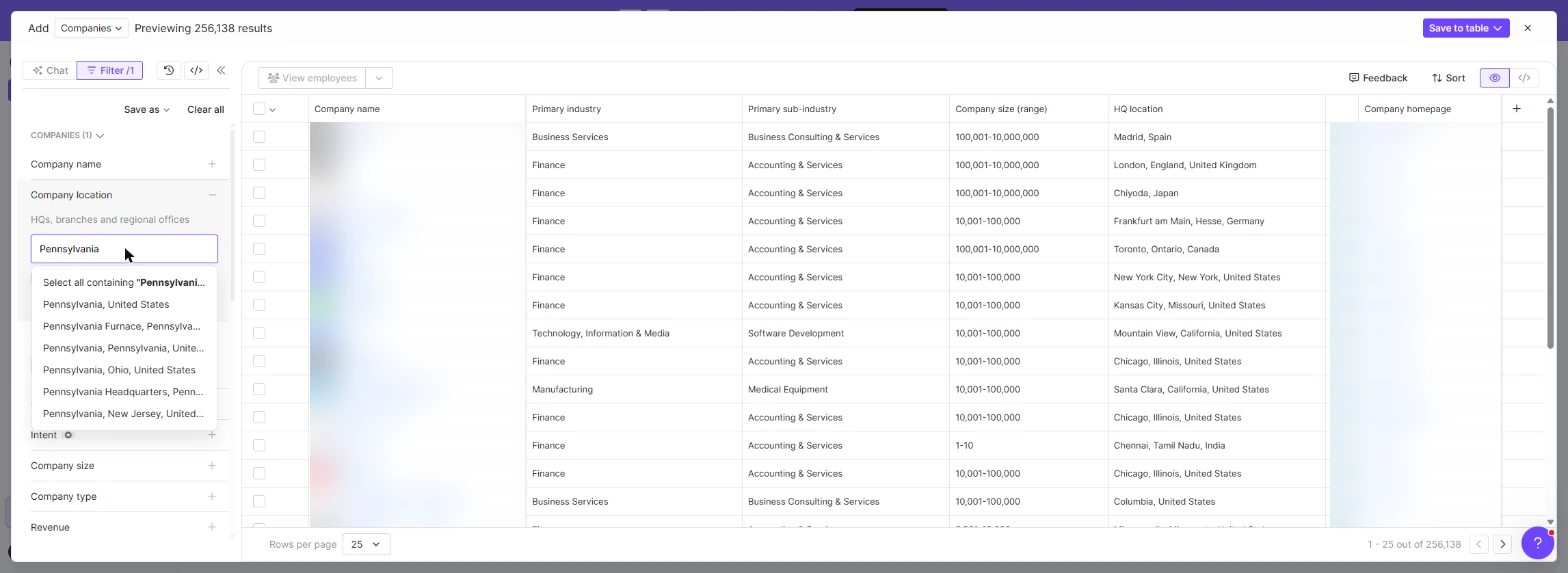Image resolution: width=1568 pixels, height=573 pixels.
Task: Check the London, England row checkbox
Action: (x=260, y=165)
